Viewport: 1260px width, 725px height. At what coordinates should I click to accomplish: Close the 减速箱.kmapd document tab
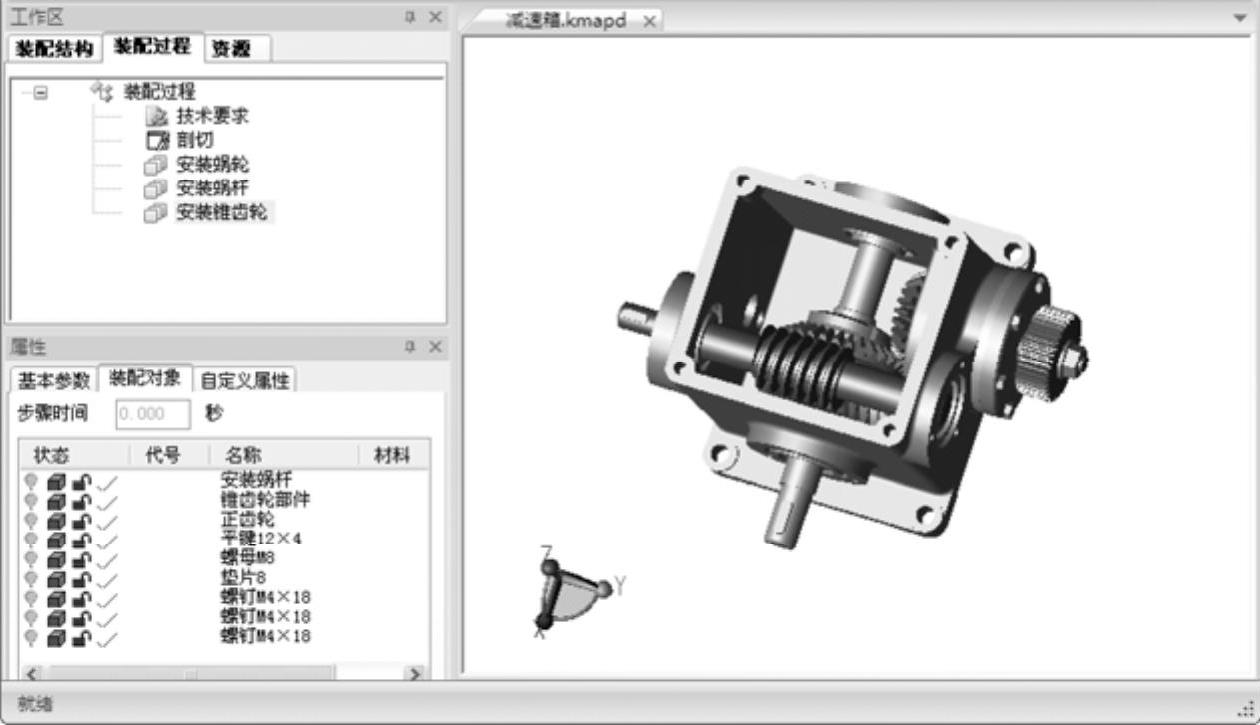point(649,21)
